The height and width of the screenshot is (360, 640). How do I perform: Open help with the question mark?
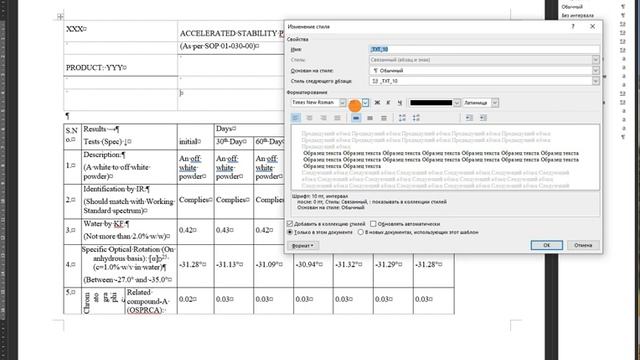573,27
